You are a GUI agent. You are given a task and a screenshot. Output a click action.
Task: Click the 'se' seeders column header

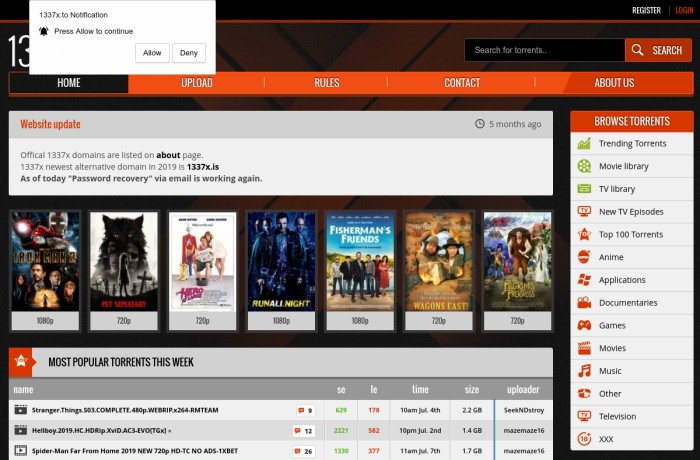341,389
